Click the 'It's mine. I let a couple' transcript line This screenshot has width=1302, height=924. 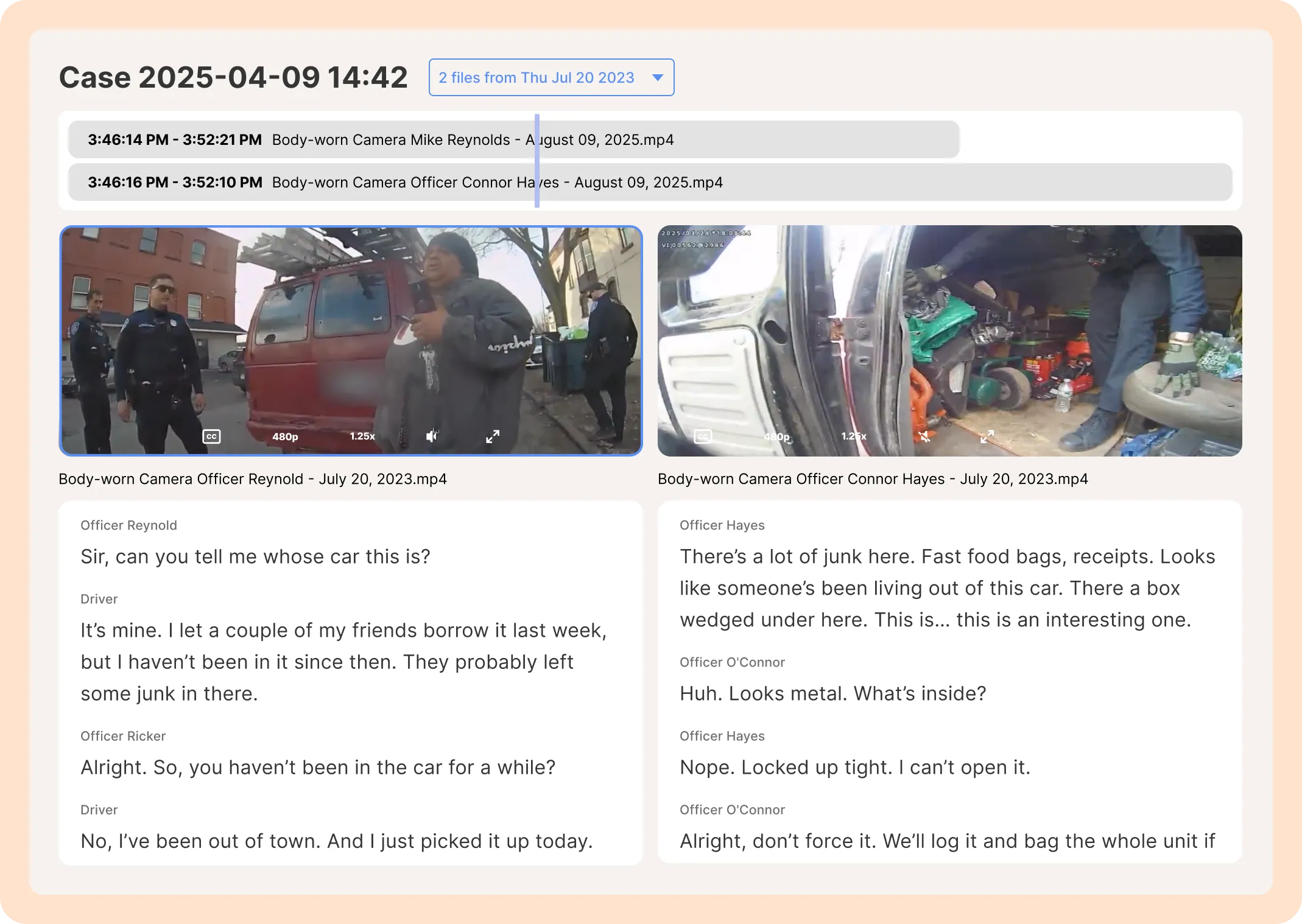coord(344,662)
